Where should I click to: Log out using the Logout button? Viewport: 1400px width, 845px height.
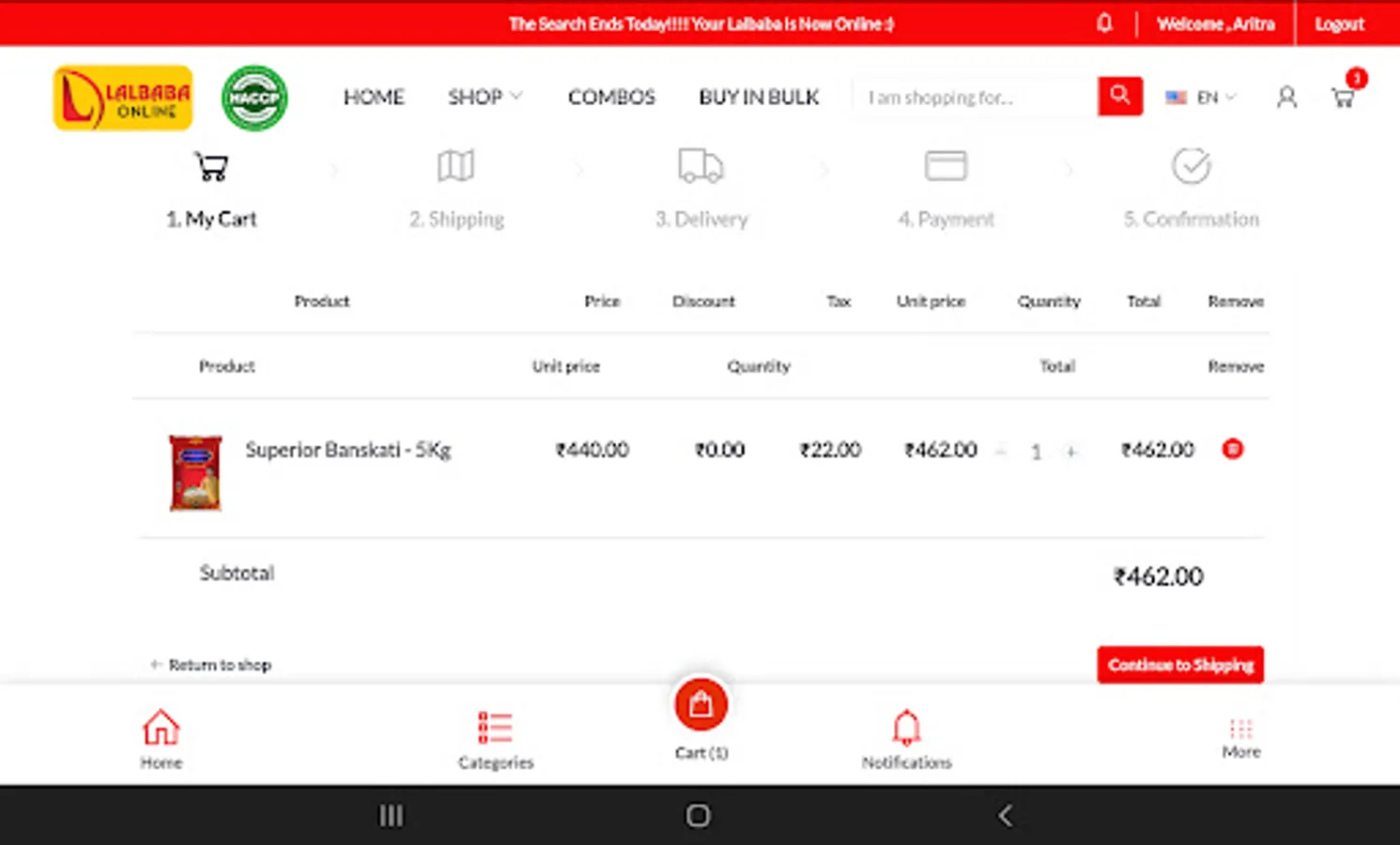pyautogui.click(x=1339, y=24)
